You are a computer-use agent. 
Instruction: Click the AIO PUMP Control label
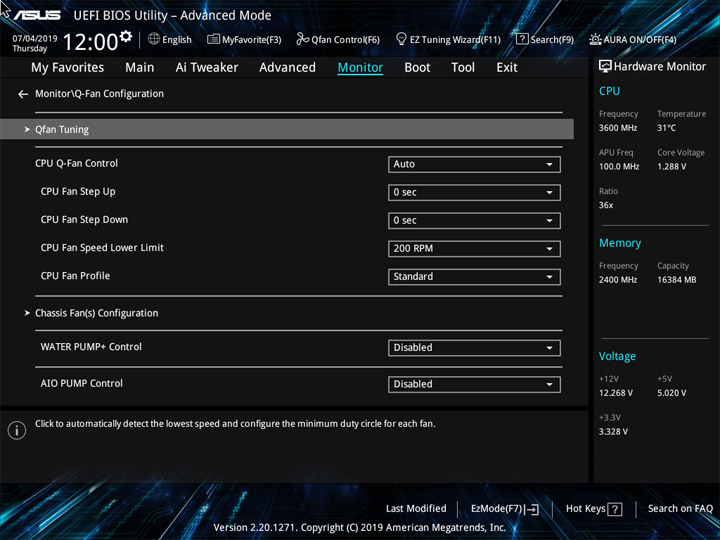tap(82, 383)
